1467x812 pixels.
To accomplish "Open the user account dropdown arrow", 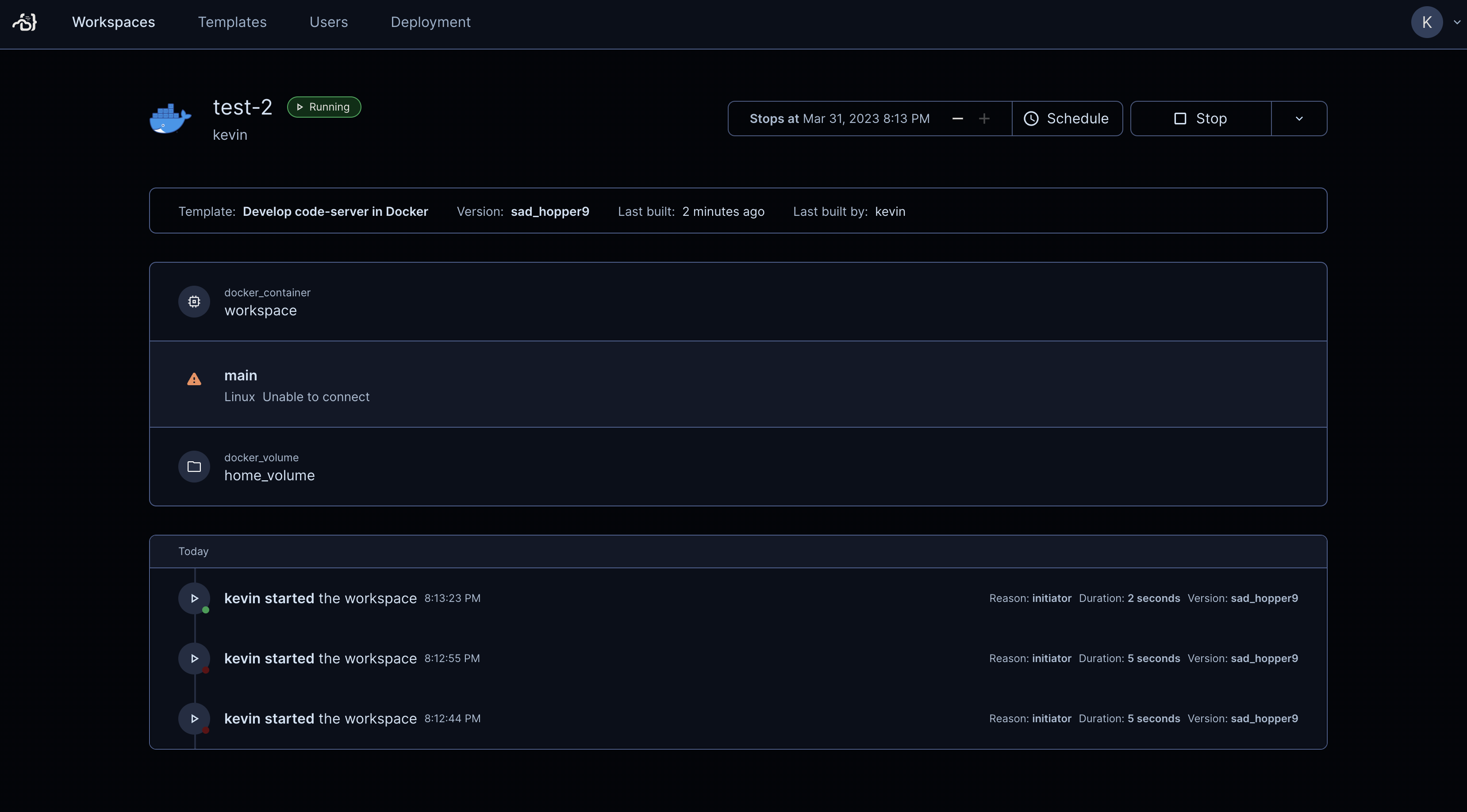I will (1456, 22).
